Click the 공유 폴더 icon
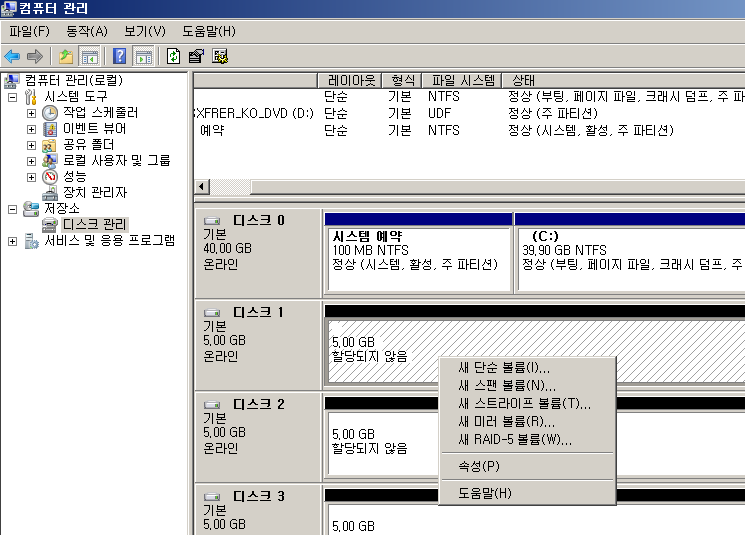The height and width of the screenshot is (535, 745). (x=49, y=145)
